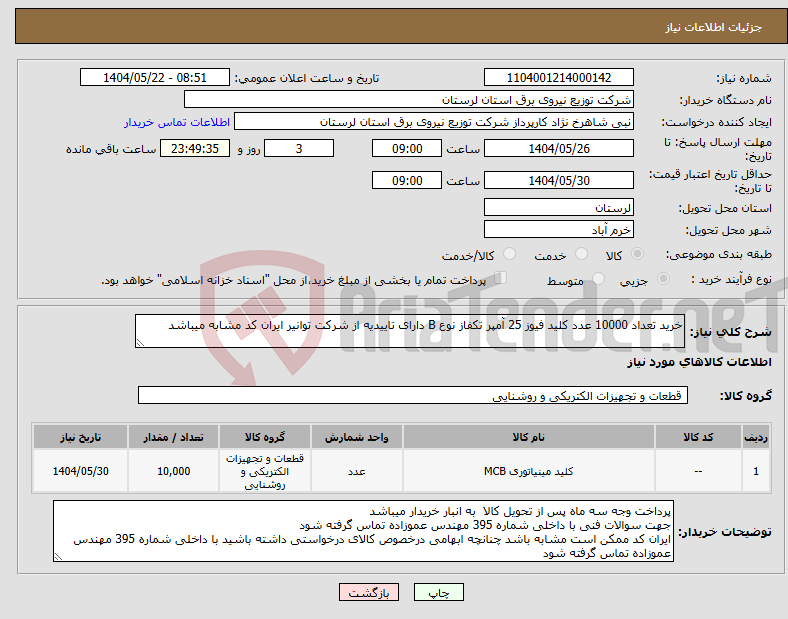The image size is (788, 619).
Task: Click the گروه کالا column header
Action: (x=264, y=437)
